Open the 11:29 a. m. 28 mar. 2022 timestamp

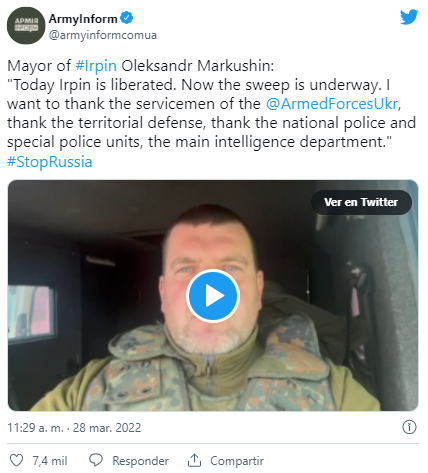click(74, 428)
